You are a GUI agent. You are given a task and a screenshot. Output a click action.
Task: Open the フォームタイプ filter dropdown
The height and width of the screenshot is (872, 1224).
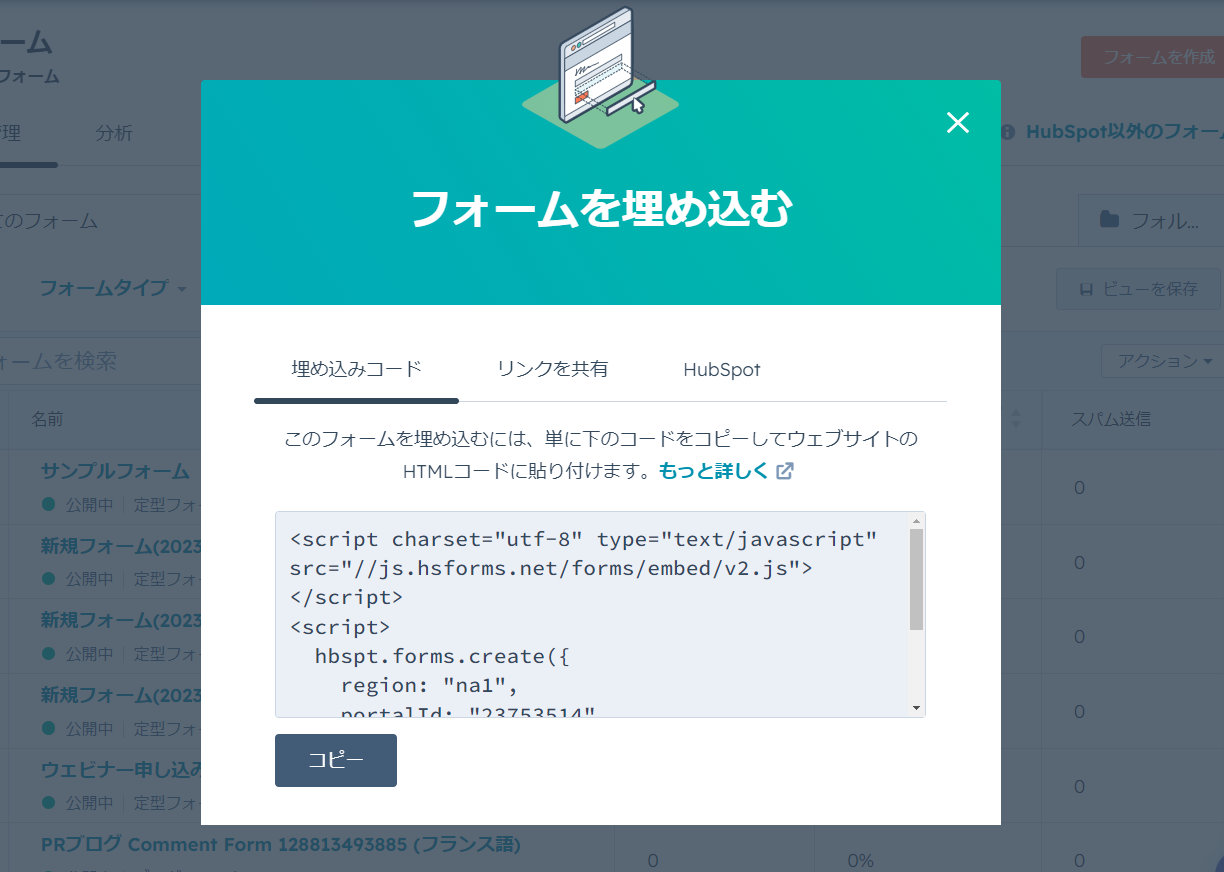[x=113, y=288]
